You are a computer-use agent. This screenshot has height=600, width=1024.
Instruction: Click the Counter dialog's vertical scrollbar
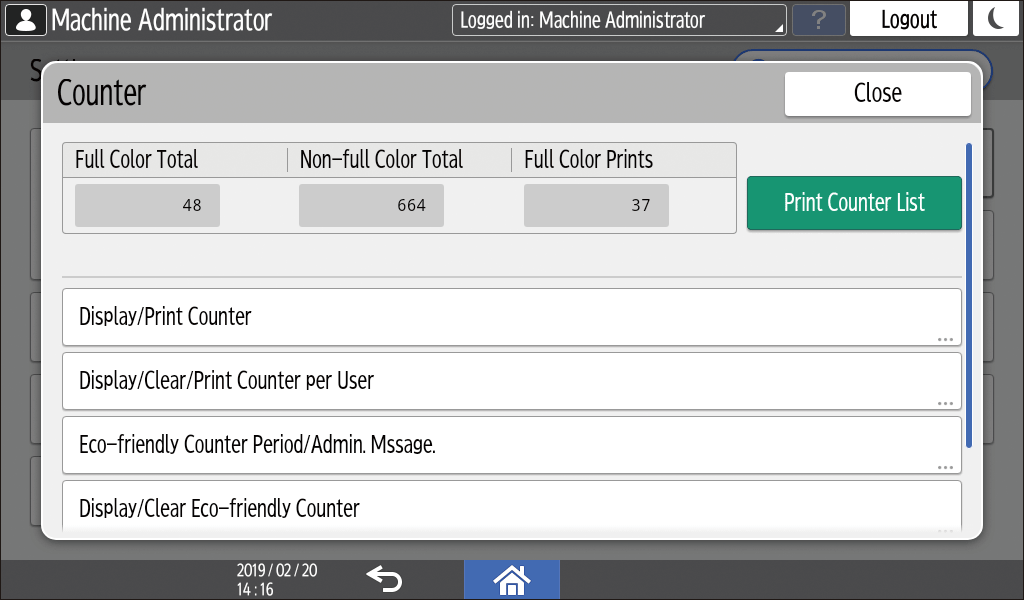pos(968,296)
